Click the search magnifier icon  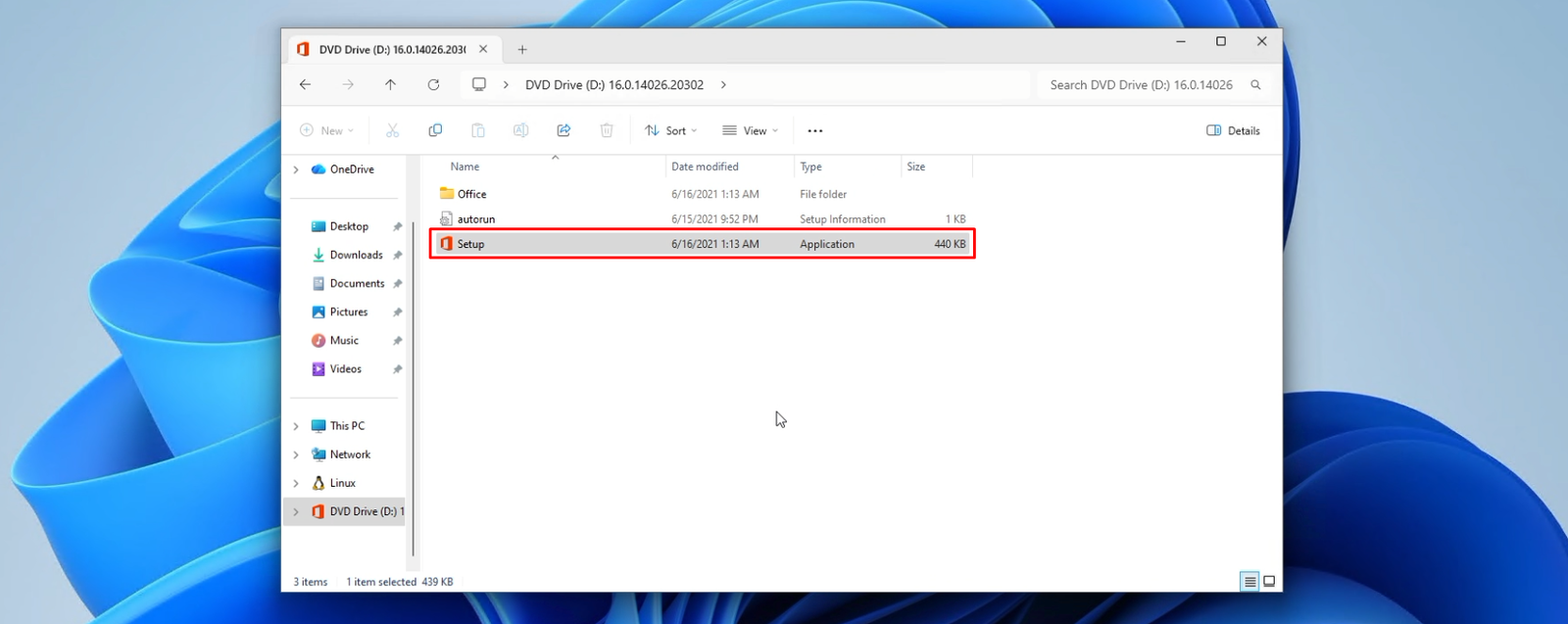click(1255, 85)
